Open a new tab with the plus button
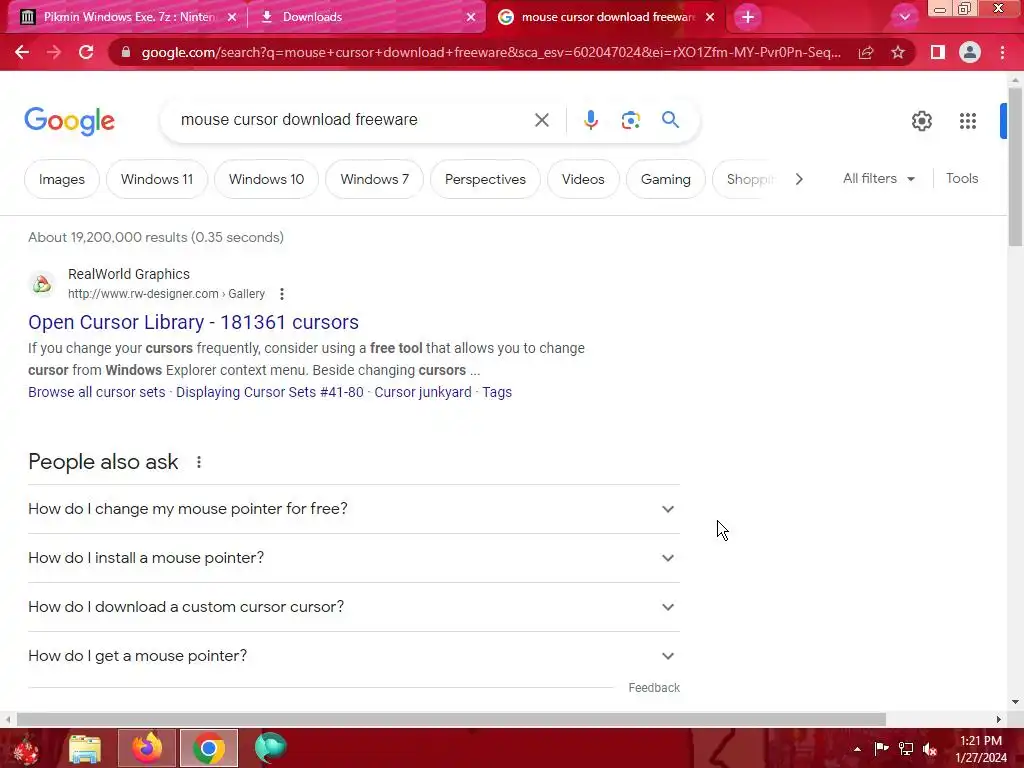The height and width of the screenshot is (768, 1024). pos(748,17)
